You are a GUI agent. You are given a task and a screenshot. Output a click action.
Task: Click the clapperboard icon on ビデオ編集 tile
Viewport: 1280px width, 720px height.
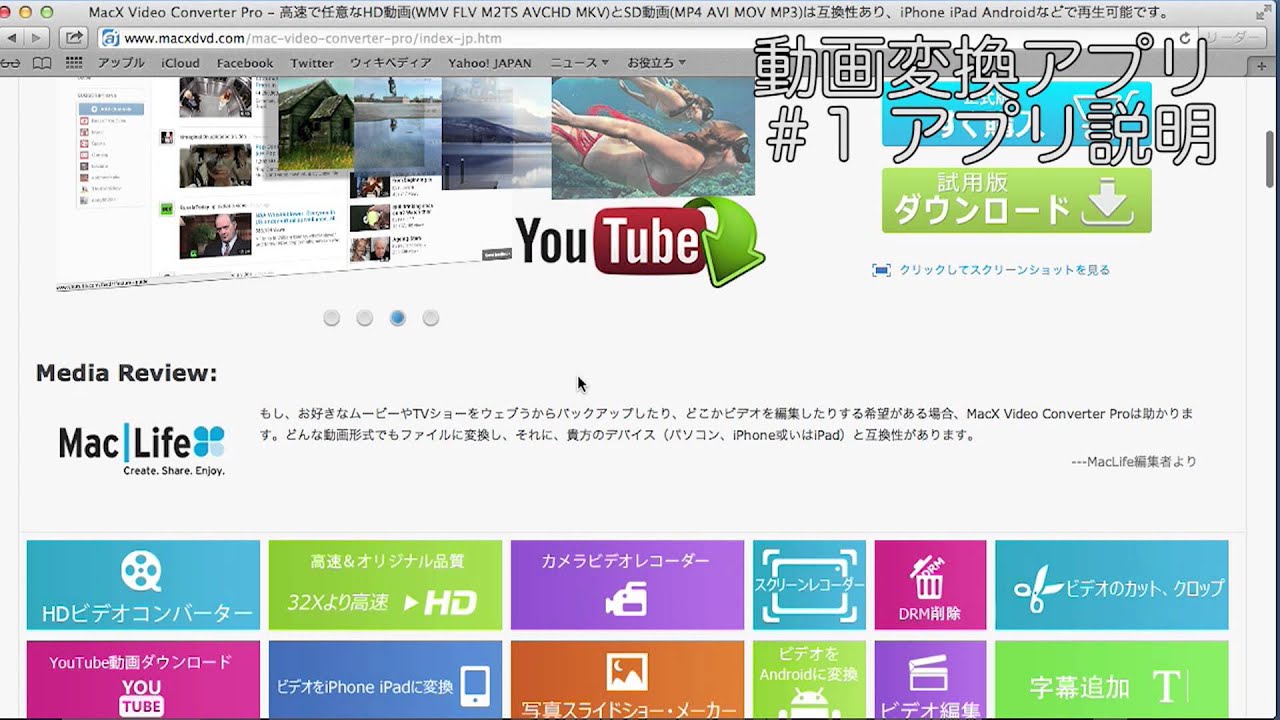point(929,675)
